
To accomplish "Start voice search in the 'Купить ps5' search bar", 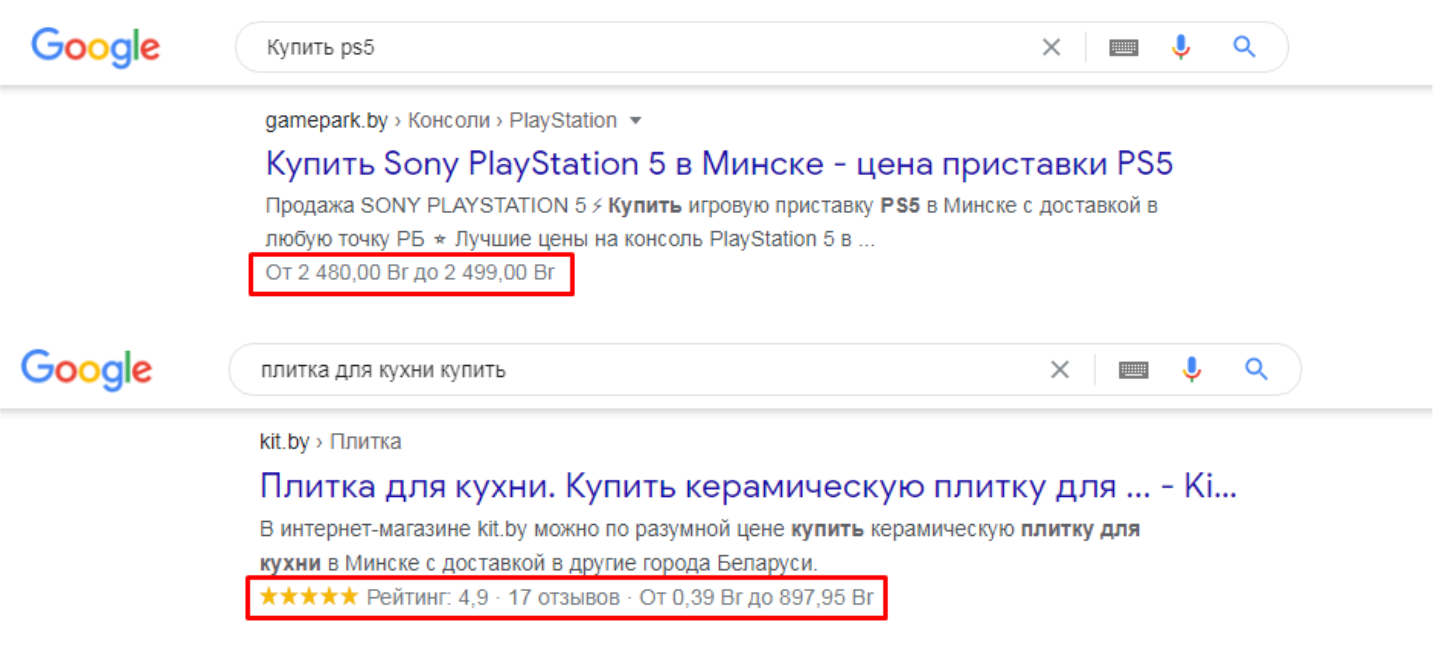I will [1181, 47].
